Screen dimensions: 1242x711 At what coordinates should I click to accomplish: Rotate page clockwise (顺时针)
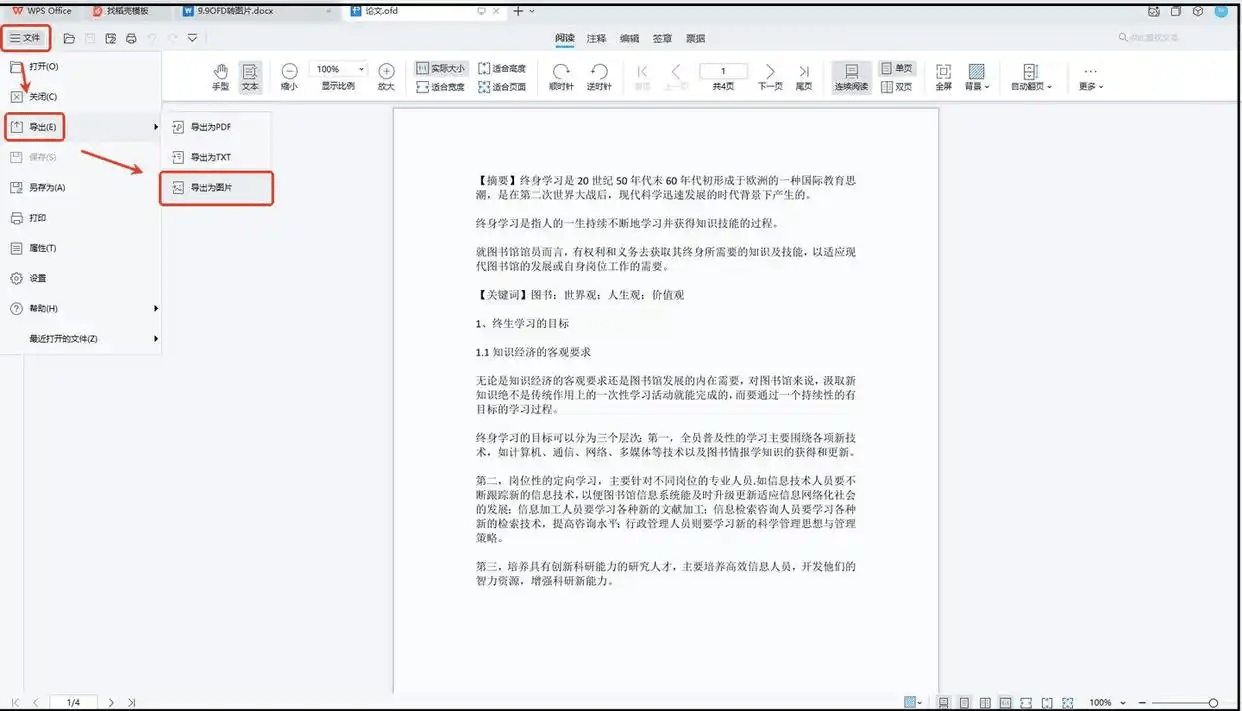pos(562,77)
